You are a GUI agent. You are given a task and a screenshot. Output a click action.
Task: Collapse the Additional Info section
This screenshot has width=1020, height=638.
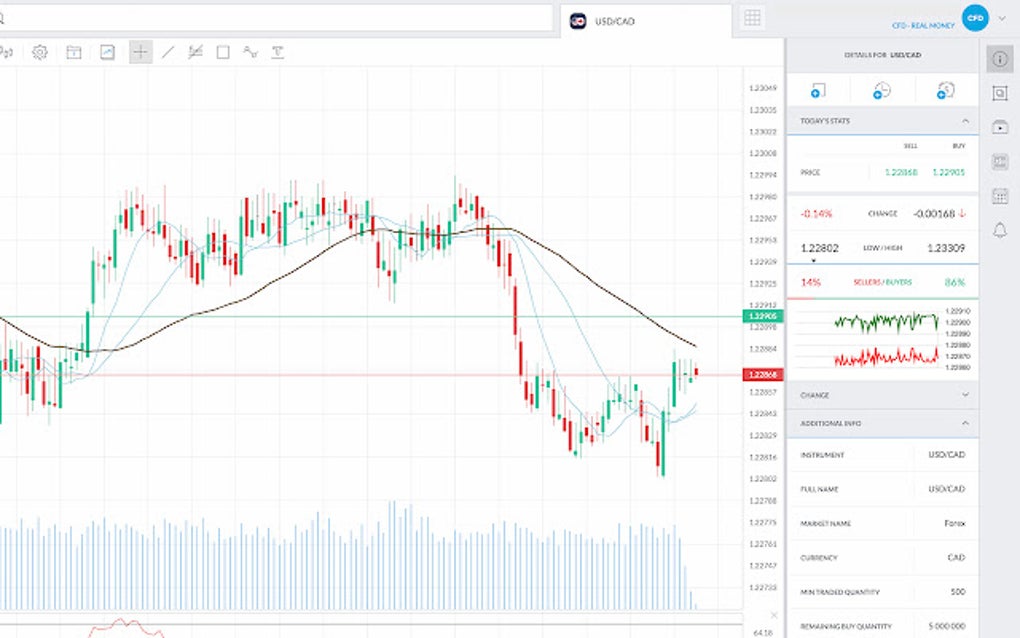[x=965, y=423]
